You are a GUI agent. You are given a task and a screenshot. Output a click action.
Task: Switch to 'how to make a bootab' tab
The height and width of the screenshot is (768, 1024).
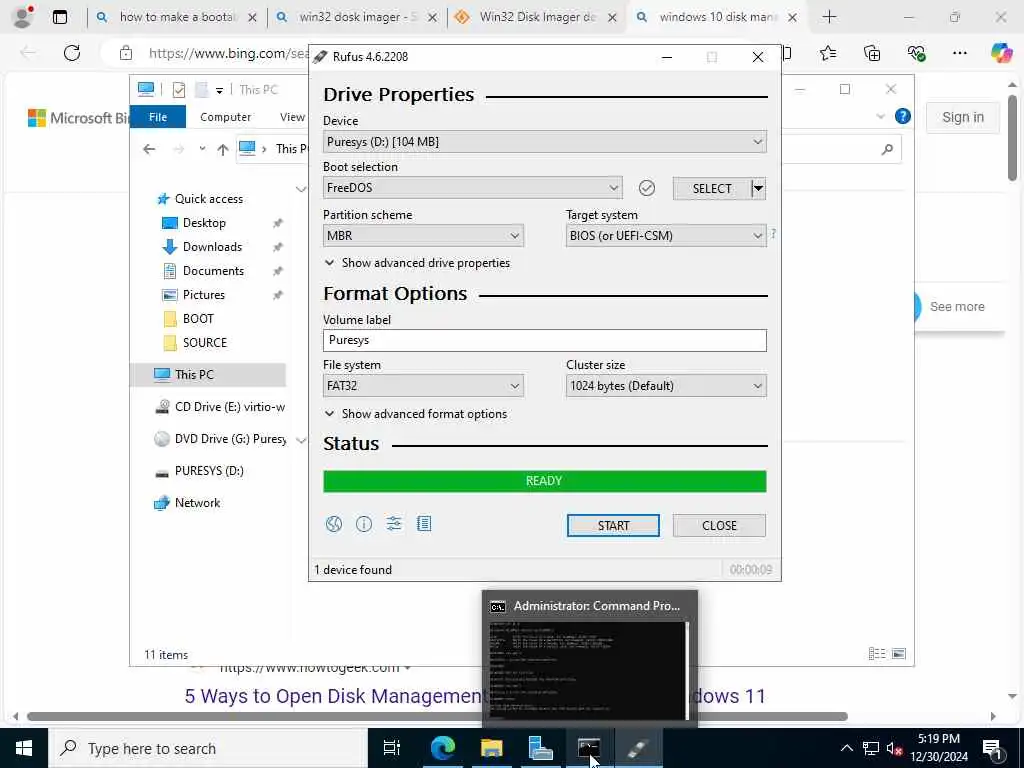pos(177,18)
